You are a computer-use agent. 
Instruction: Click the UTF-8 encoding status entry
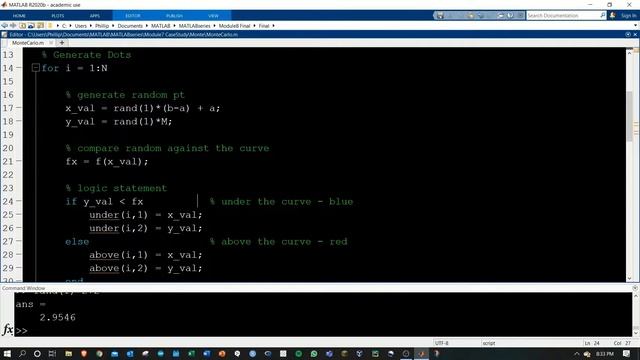click(x=442, y=343)
